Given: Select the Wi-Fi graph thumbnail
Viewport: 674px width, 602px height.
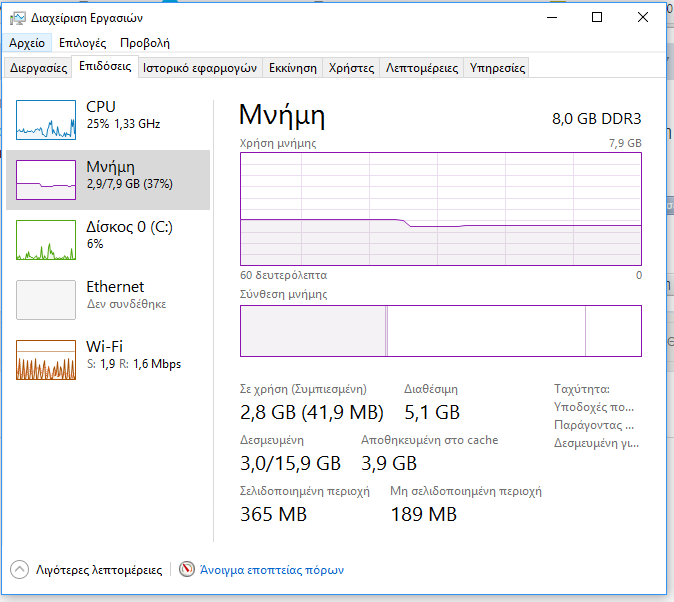Looking at the screenshot, I should (x=46, y=360).
